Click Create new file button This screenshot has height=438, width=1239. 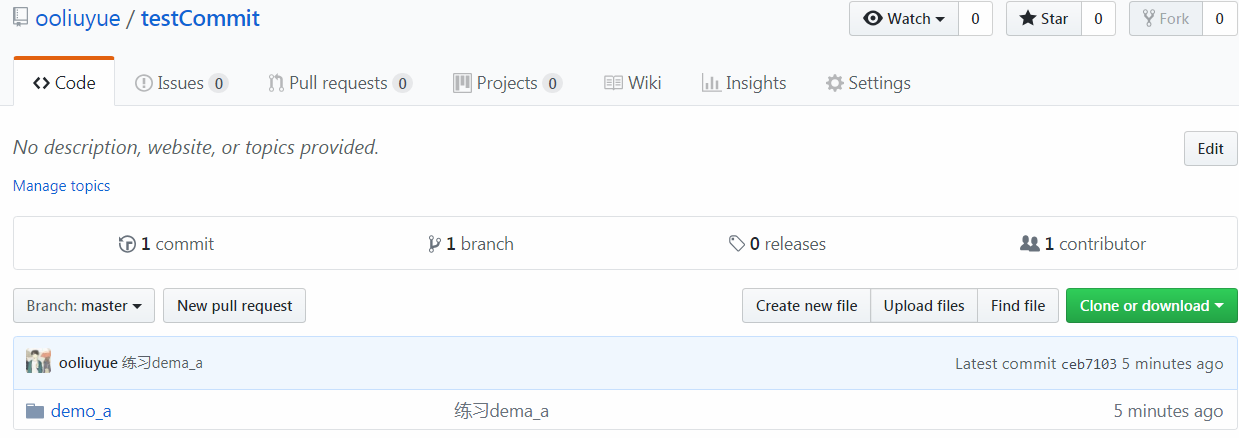tap(806, 306)
